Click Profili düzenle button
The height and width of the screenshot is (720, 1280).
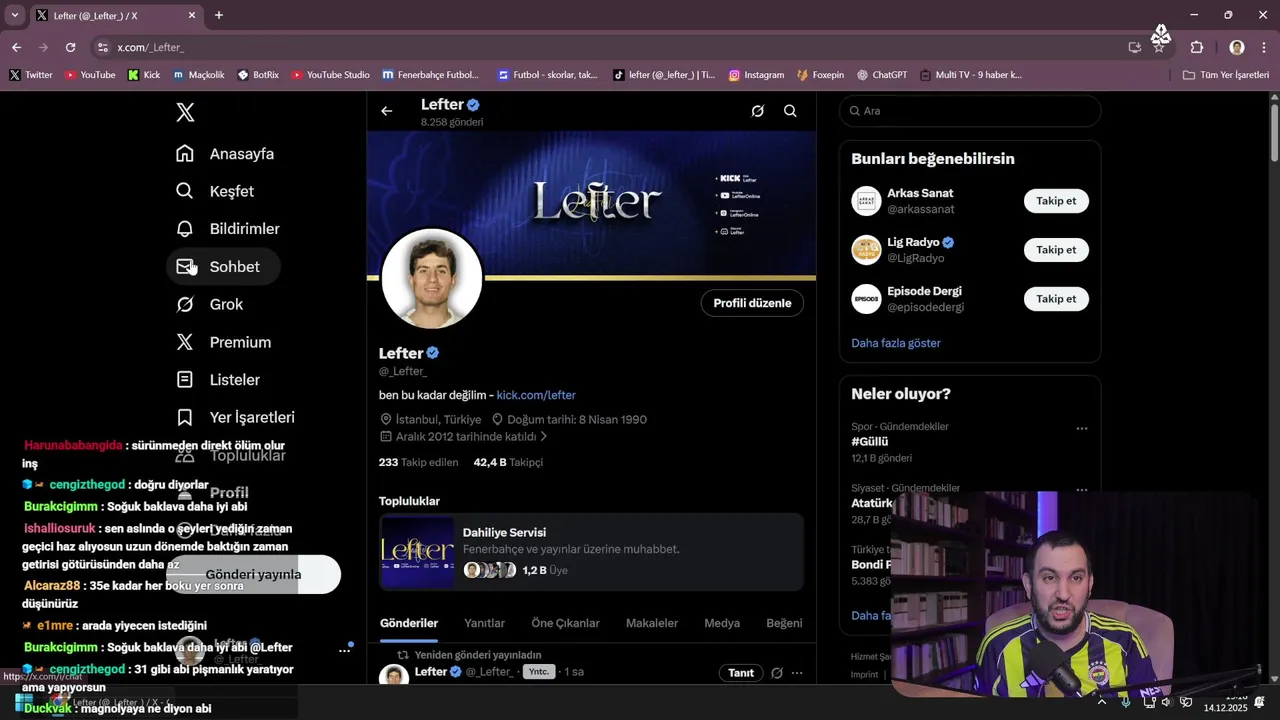click(752, 303)
